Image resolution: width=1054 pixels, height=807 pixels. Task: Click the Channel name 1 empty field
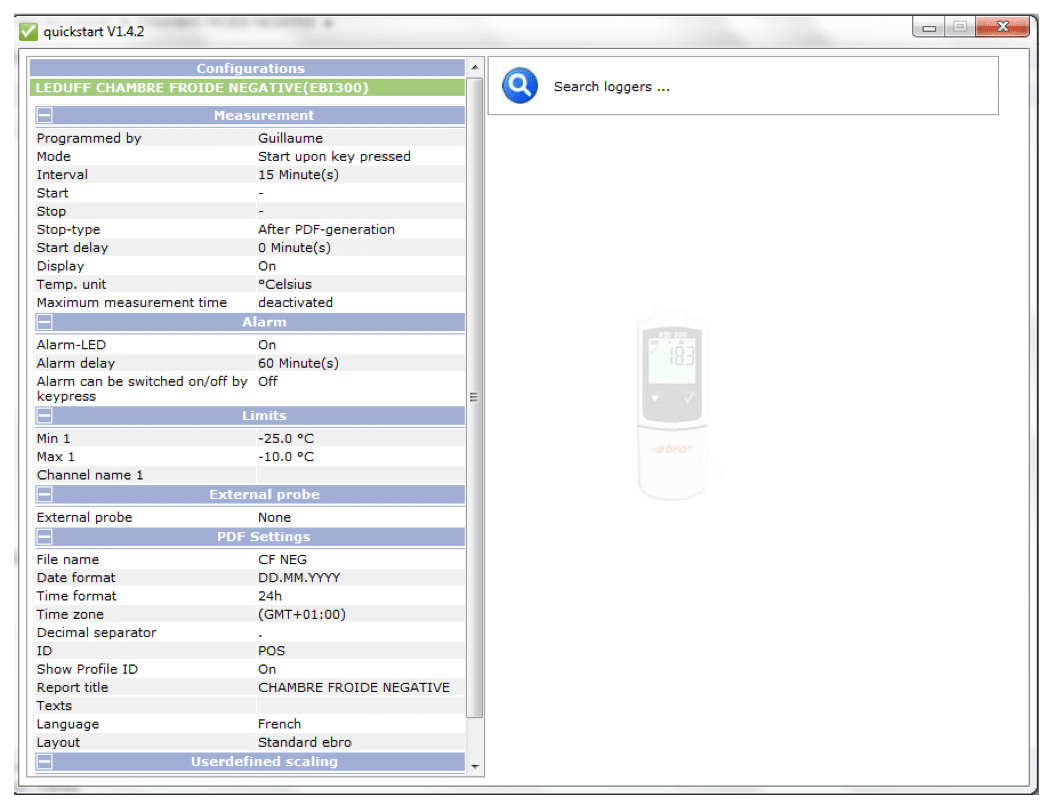360,475
